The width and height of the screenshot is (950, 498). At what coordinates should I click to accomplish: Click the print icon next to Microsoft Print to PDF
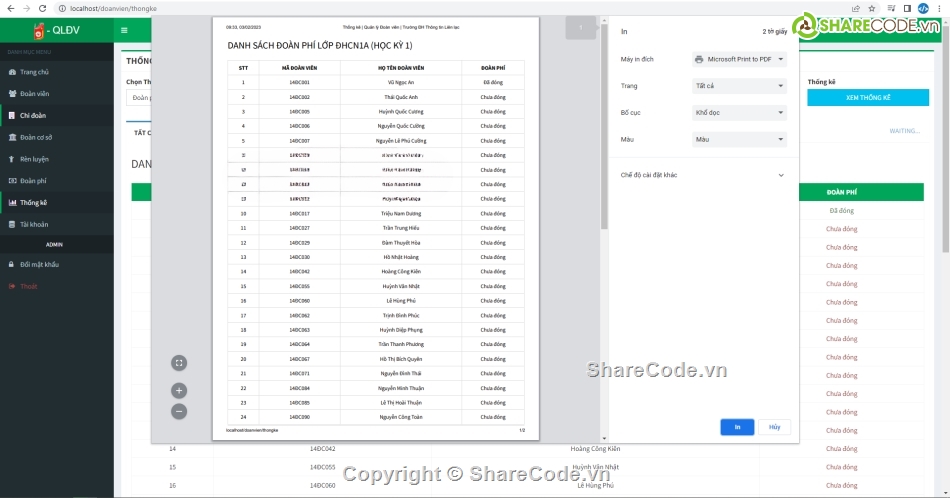coord(699,59)
